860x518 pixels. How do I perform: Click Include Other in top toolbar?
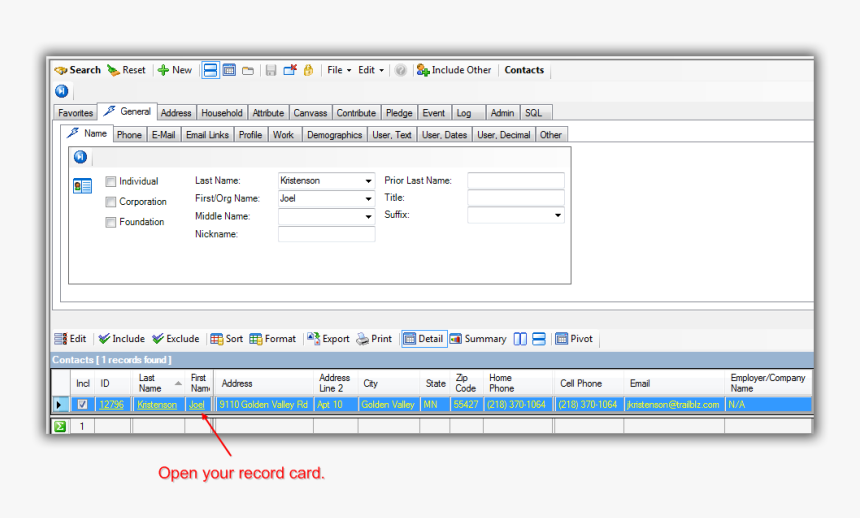click(x=454, y=70)
